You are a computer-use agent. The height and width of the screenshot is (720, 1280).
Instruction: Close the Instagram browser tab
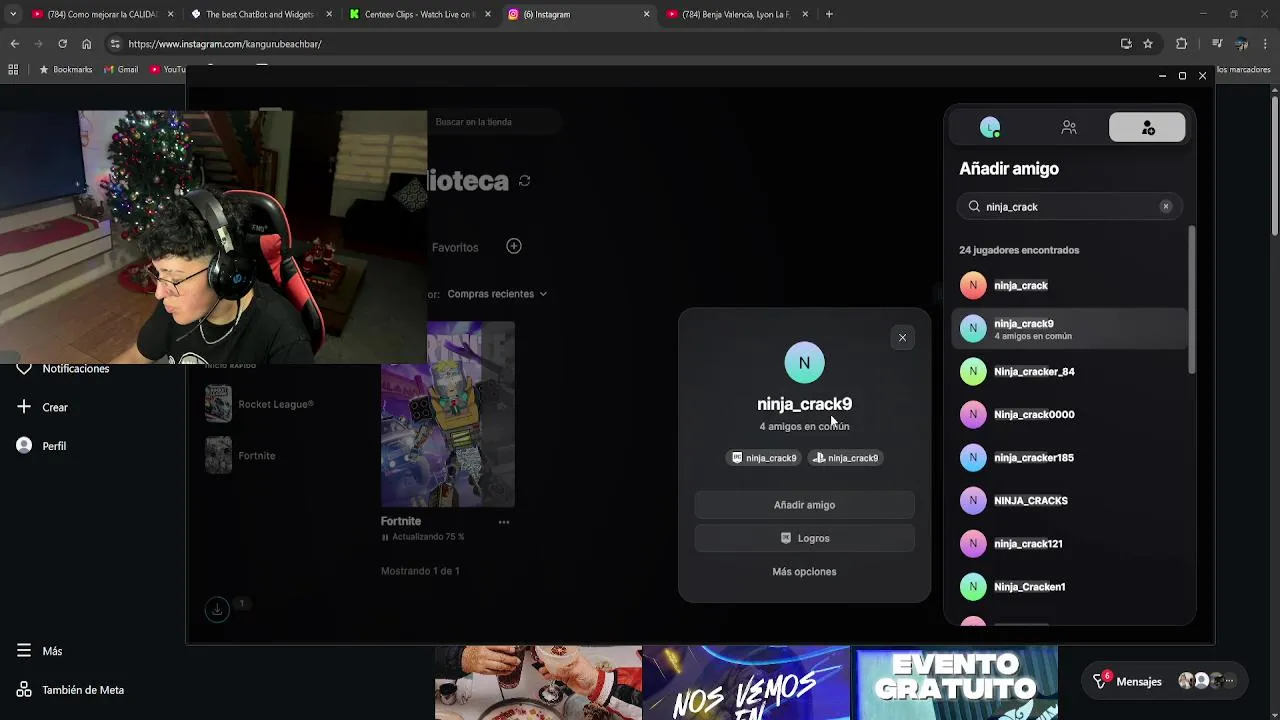(x=646, y=14)
